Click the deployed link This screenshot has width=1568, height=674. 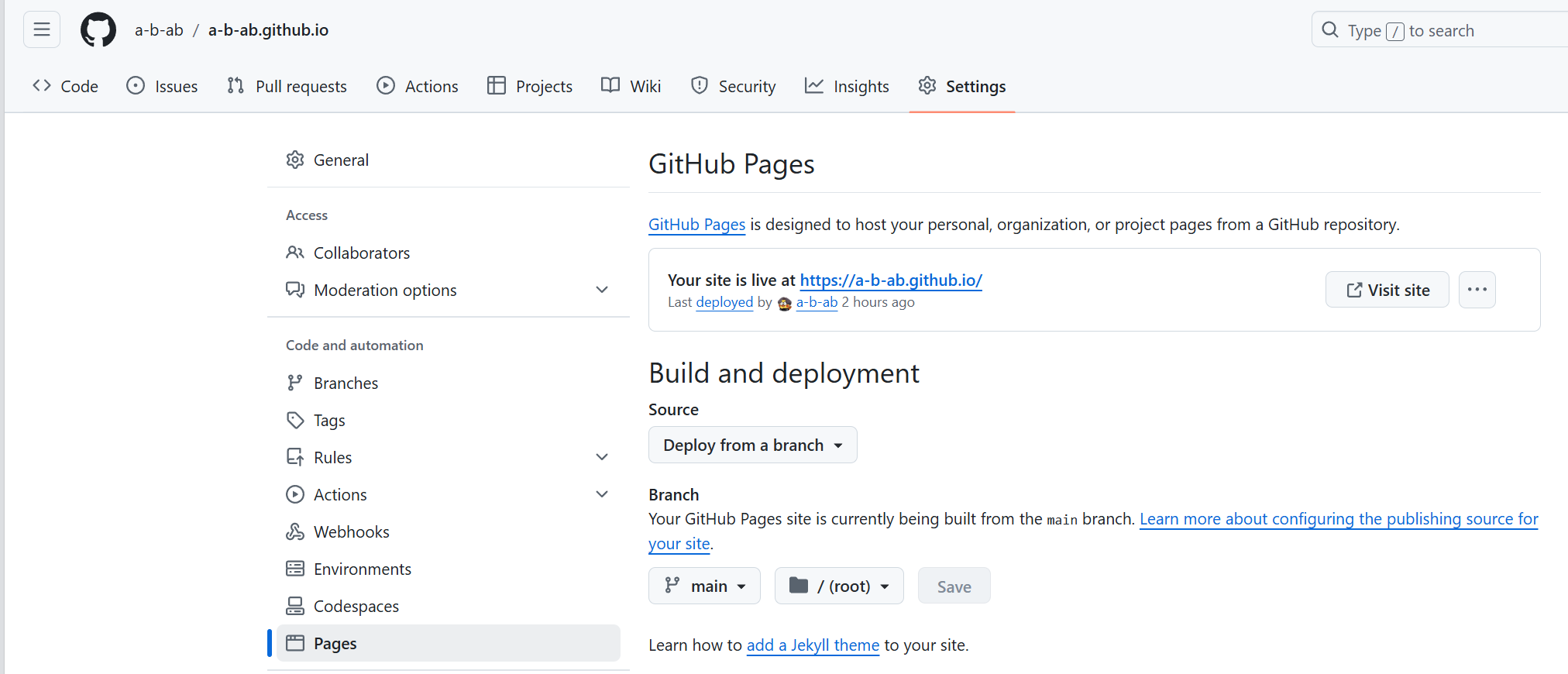pos(724,302)
